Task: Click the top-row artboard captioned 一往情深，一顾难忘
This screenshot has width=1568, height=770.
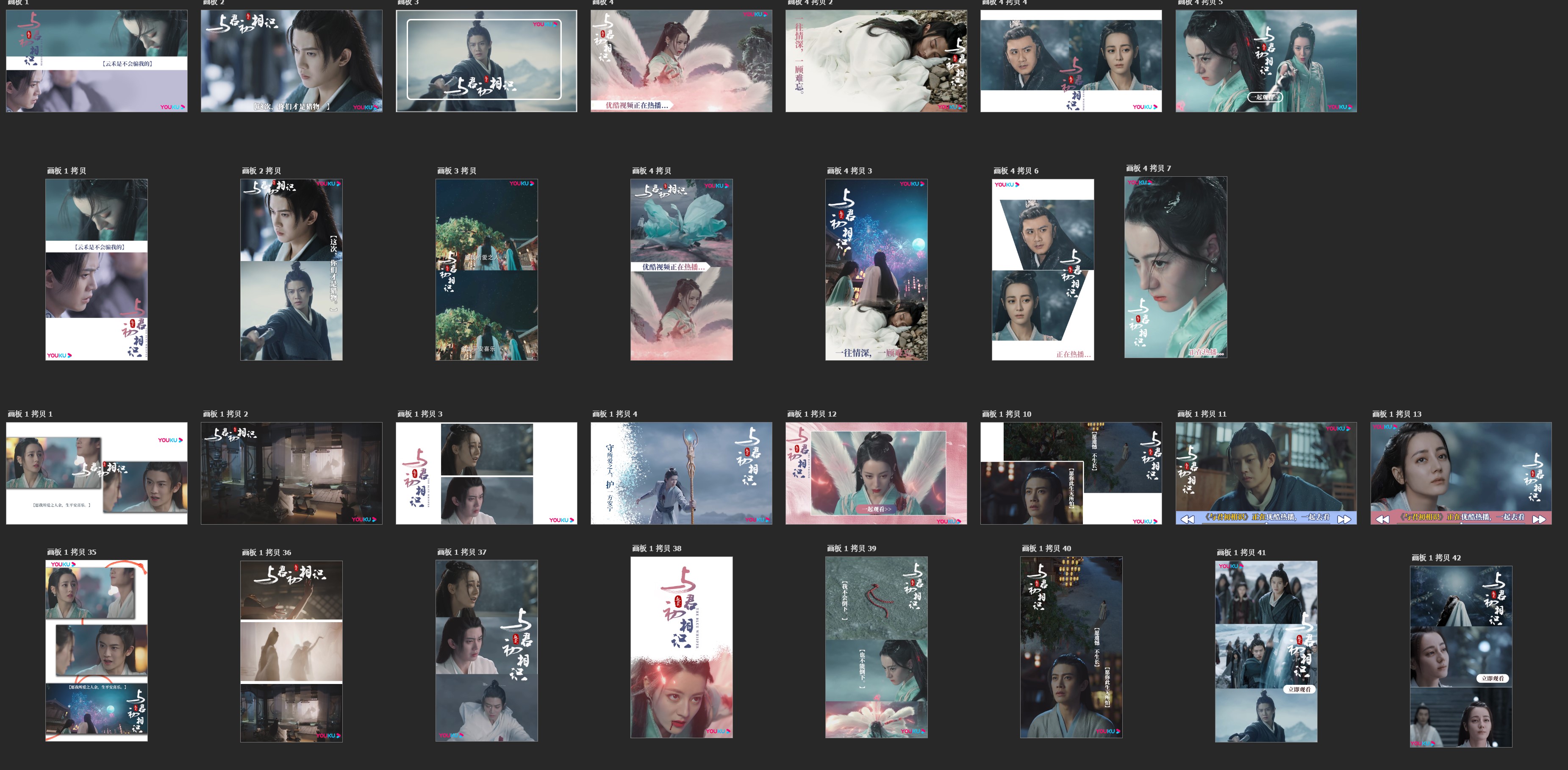Action: tap(876, 61)
